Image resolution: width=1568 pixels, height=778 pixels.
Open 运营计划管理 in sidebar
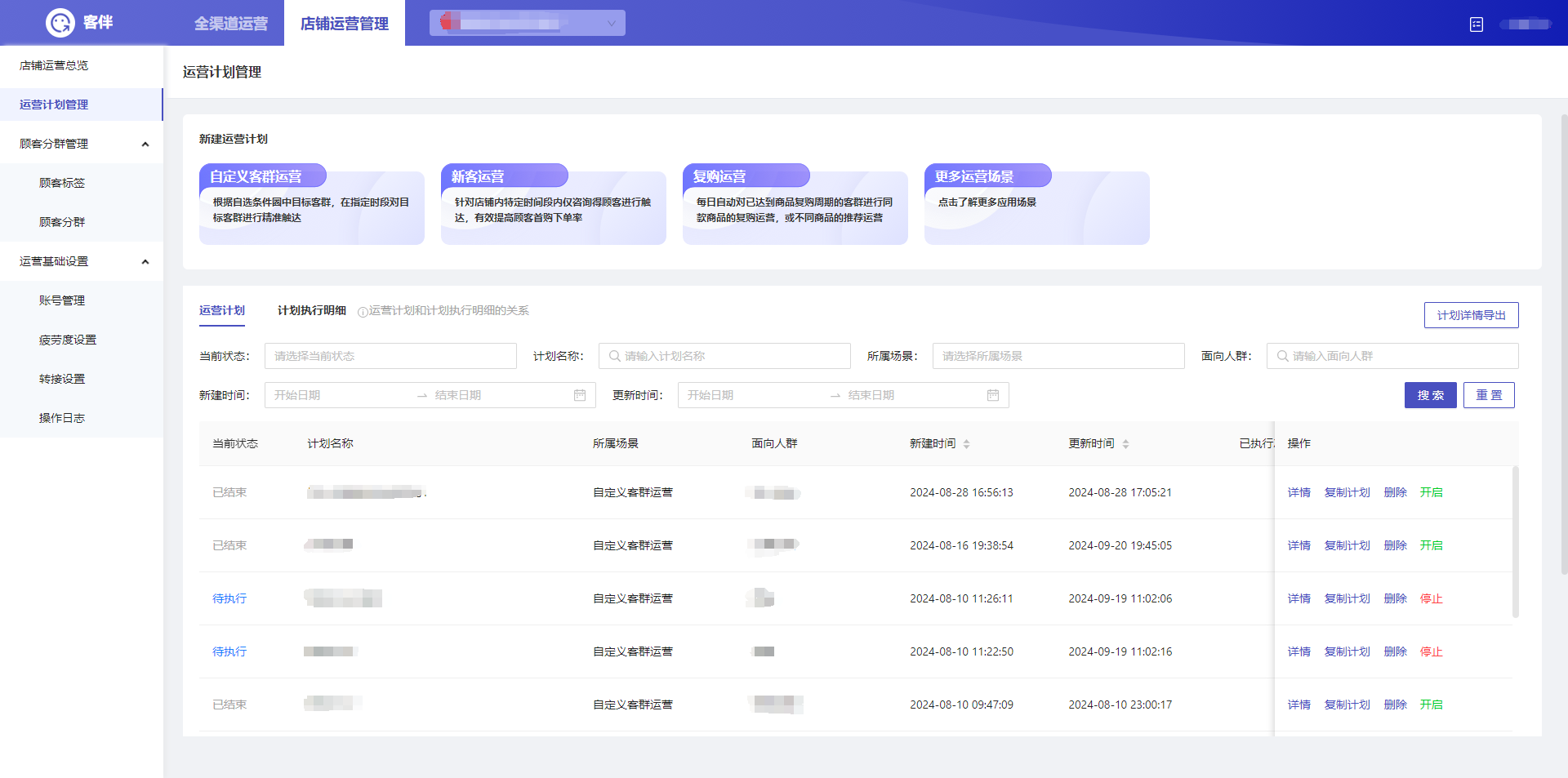tap(82, 104)
